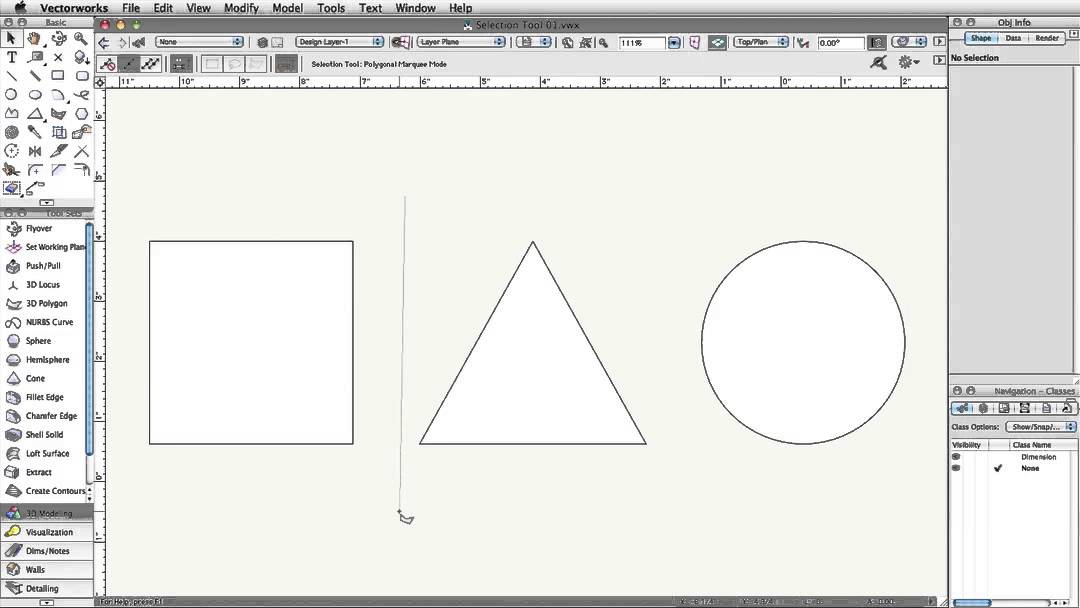Viewport: 1080px width, 608px height.
Task: Select the 2D Locus X tool
Action: point(59,57)
